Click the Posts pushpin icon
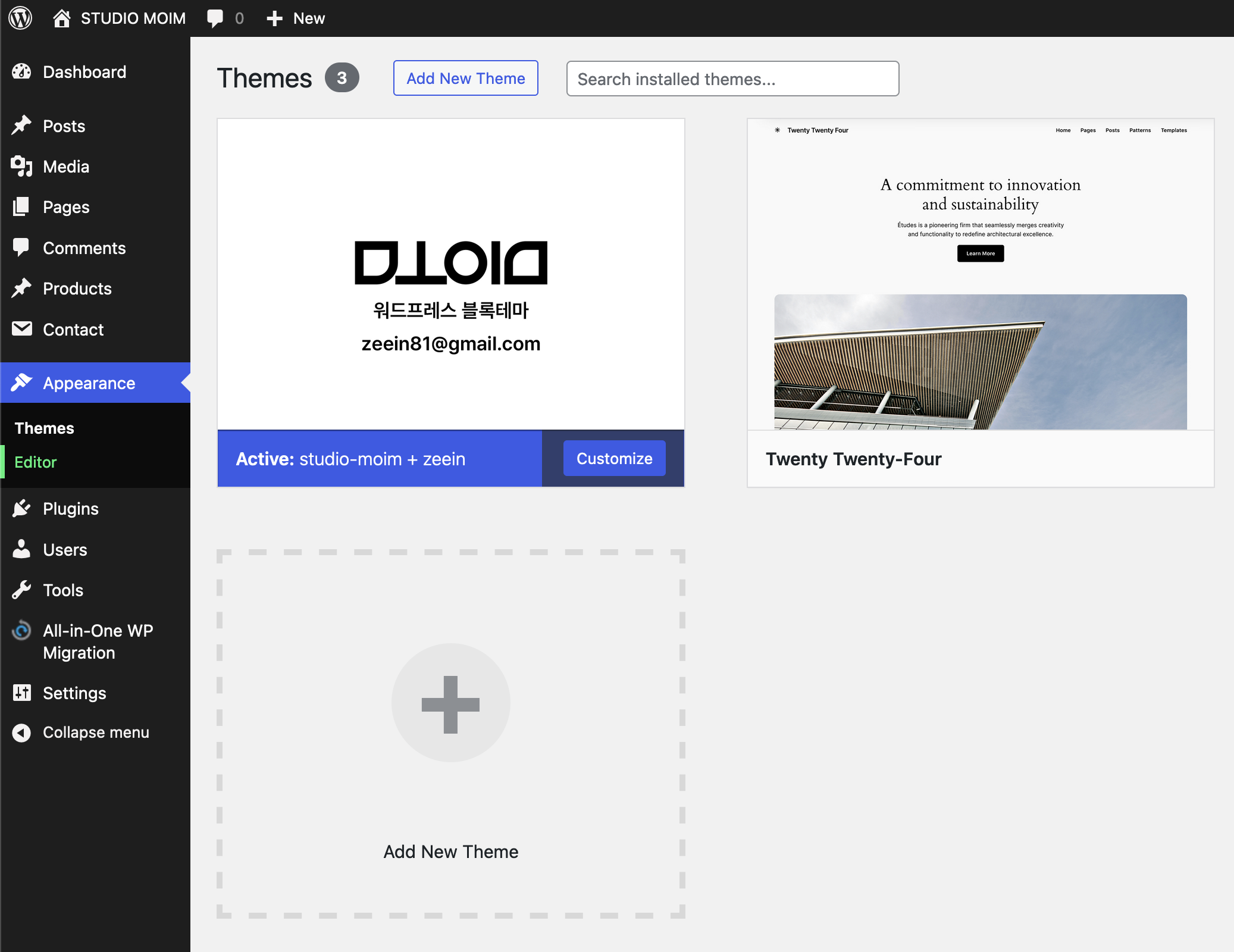This screenshot has height=952, width=1234. point(21,126)
